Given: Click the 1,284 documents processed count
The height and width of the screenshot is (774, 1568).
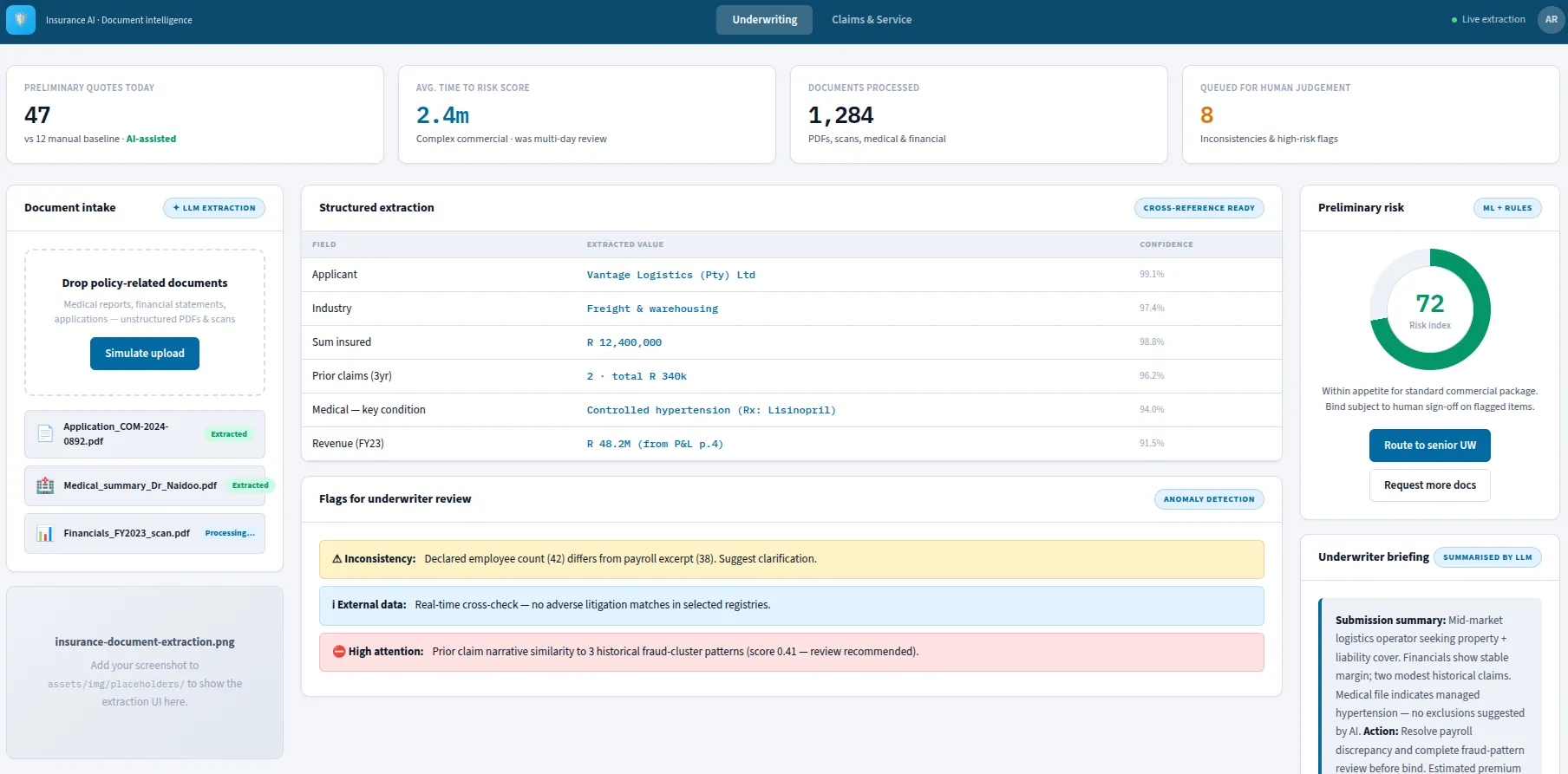Looking at the screenshot, I should tap(840, 115).
